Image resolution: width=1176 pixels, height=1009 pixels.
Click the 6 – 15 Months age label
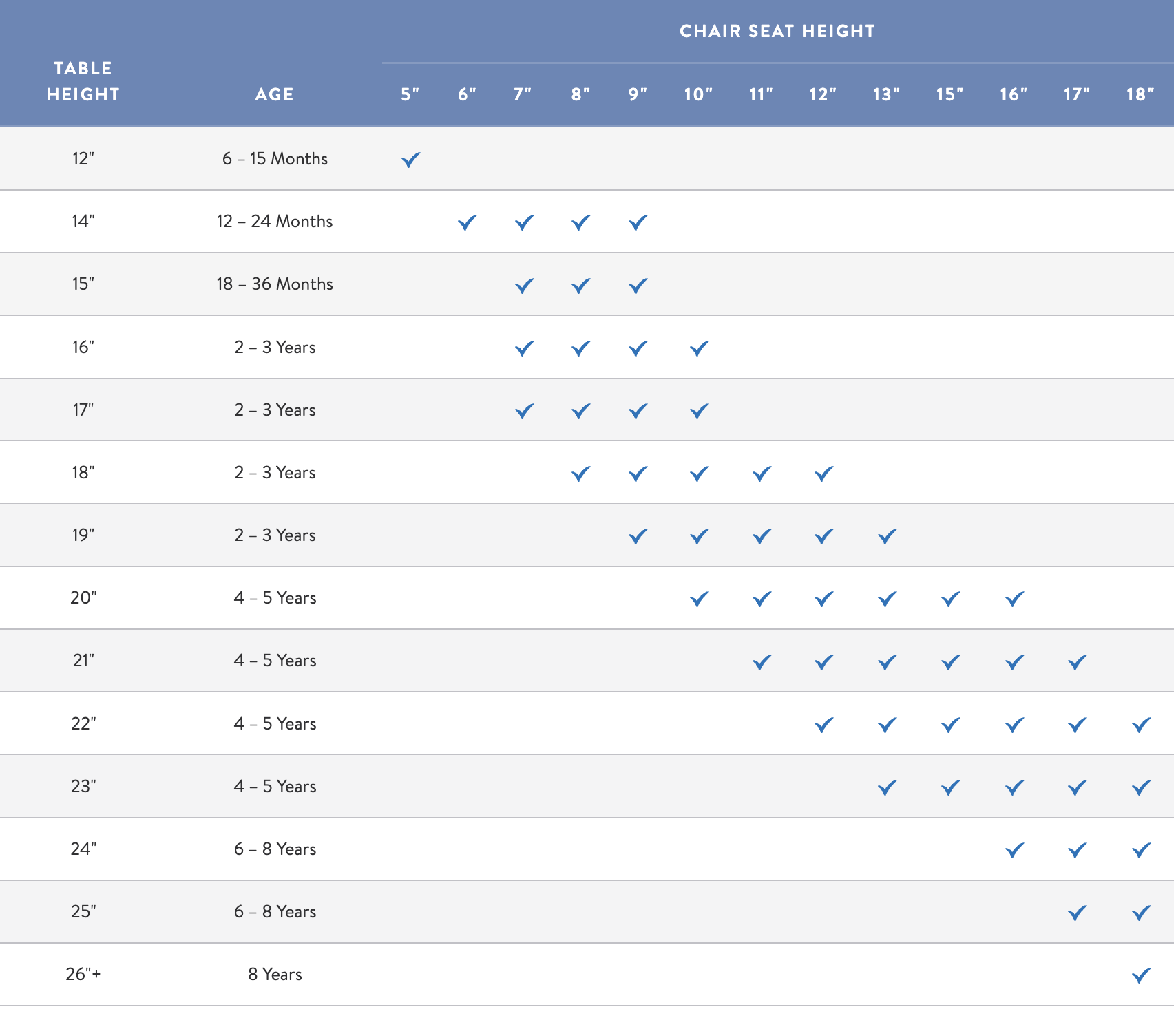[275, 158]
